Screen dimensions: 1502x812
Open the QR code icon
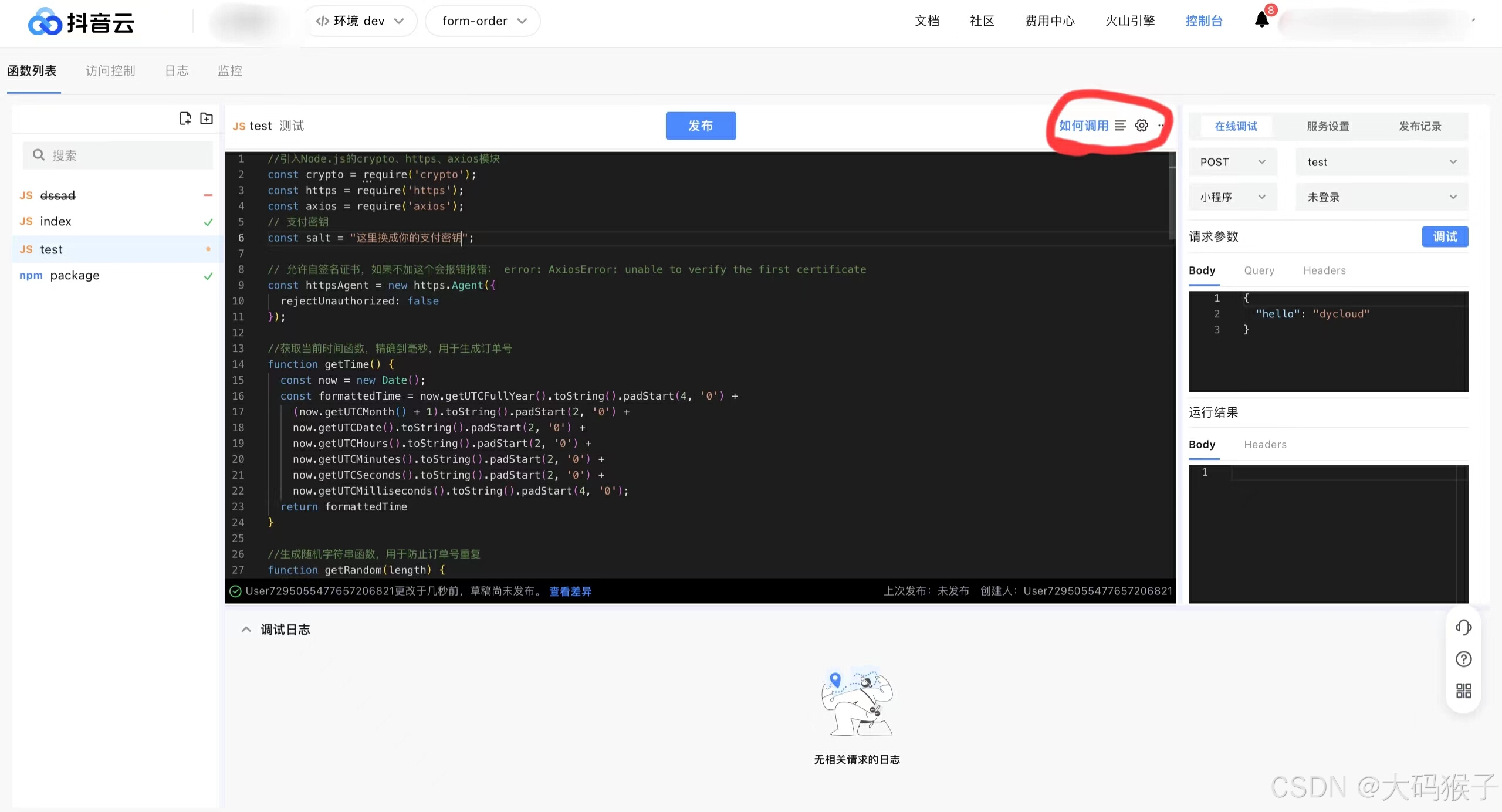coord(1463,691)
